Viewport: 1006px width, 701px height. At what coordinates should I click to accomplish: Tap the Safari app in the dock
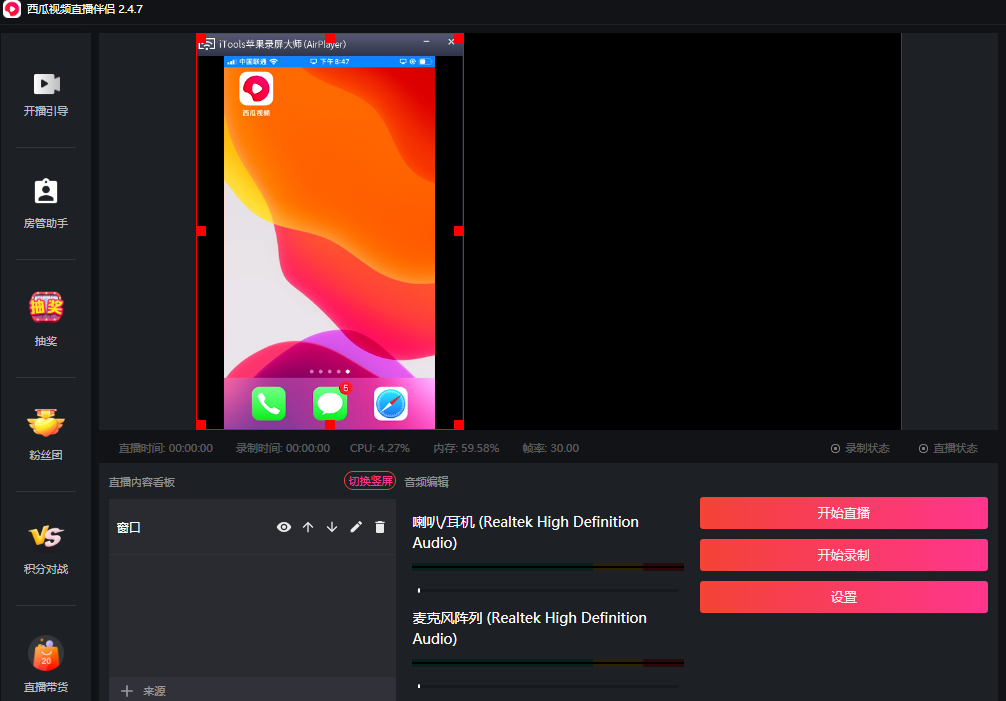391,404
